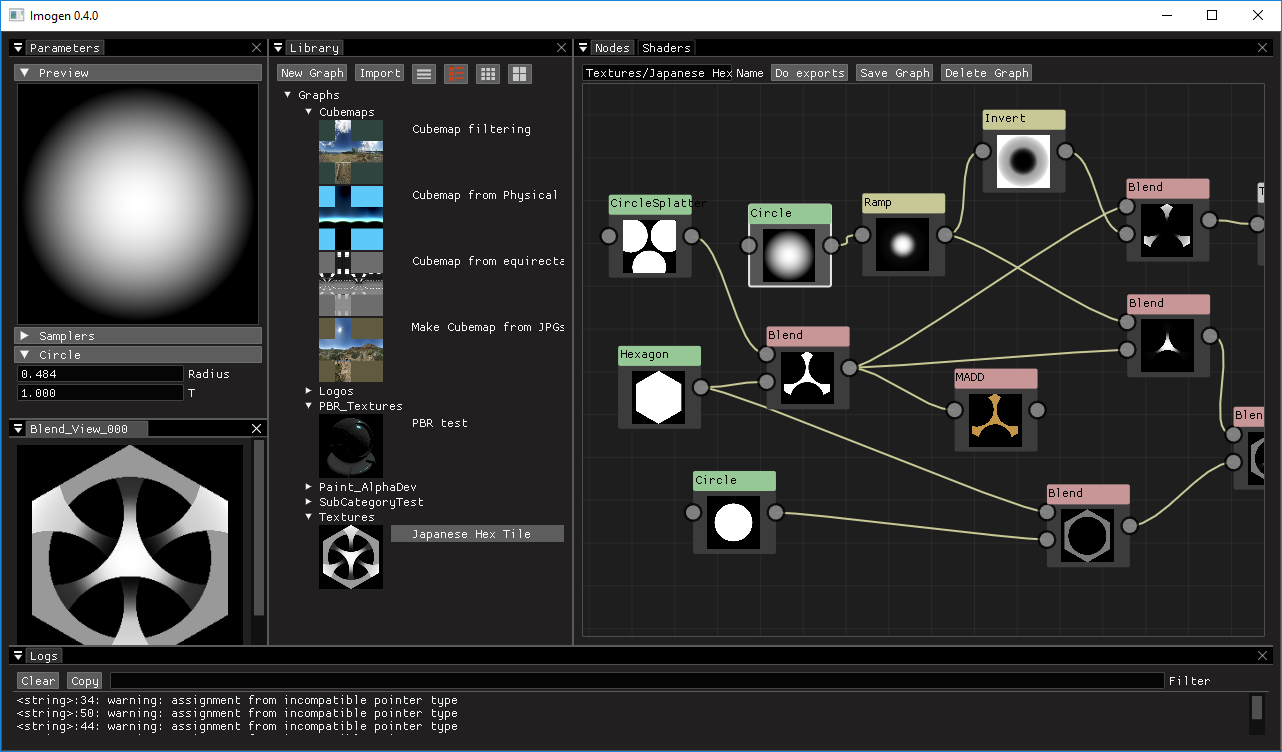
Task: Open the Parameters panel dropdown triangle
Action: click(18, 48)
